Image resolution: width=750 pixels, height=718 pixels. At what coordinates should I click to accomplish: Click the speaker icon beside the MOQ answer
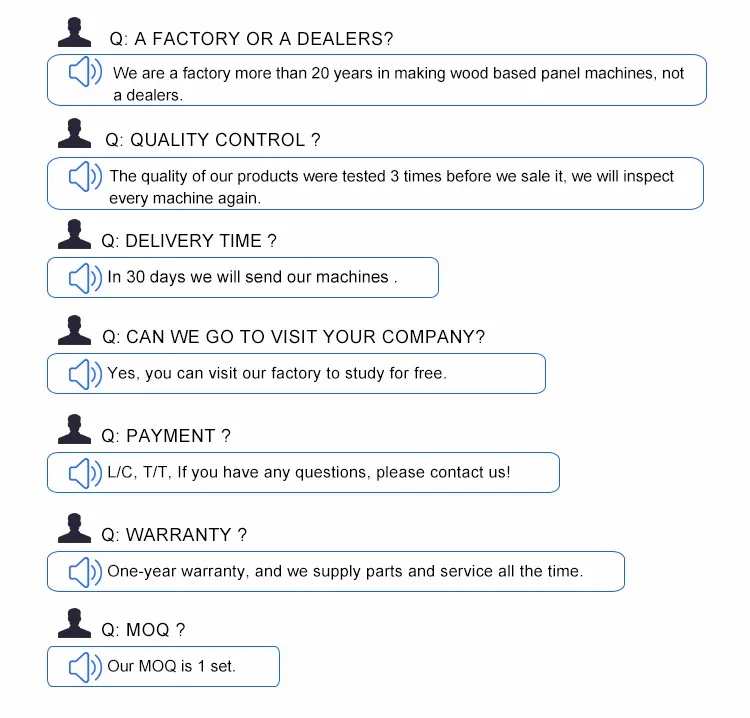coord(85,666)
